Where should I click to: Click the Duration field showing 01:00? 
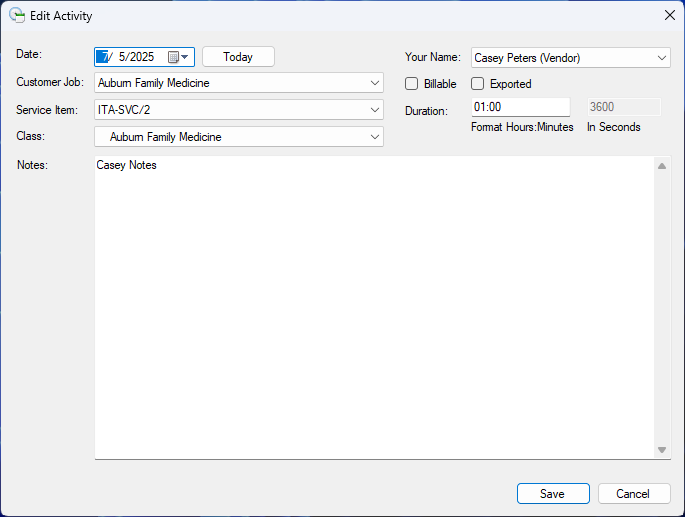pyautogui.click(x=519, y=107)
